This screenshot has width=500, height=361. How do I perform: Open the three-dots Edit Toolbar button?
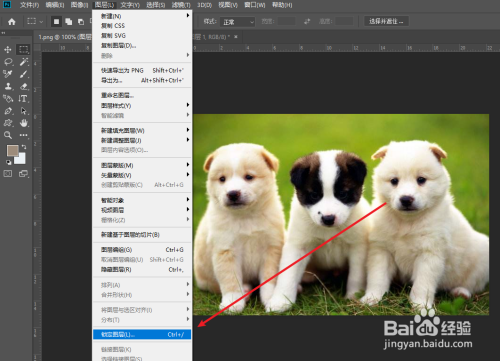[23, 135]
